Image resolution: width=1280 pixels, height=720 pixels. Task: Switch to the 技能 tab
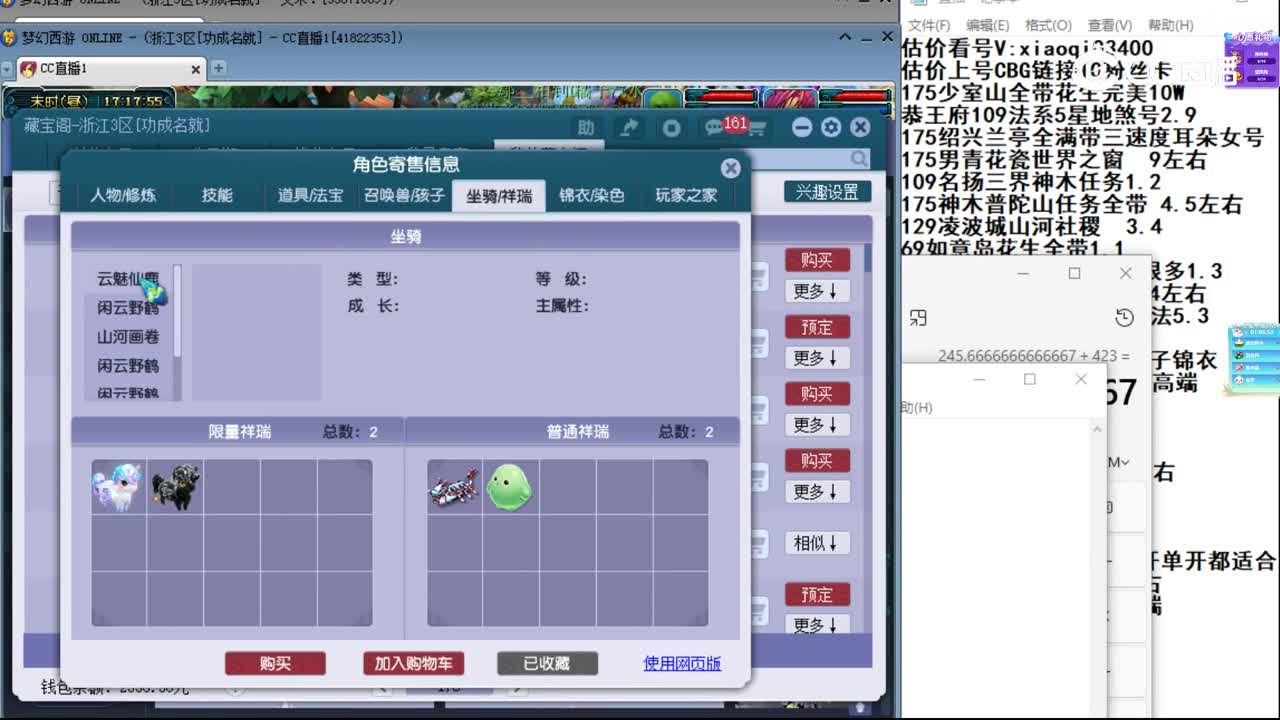tap(217, 195)
